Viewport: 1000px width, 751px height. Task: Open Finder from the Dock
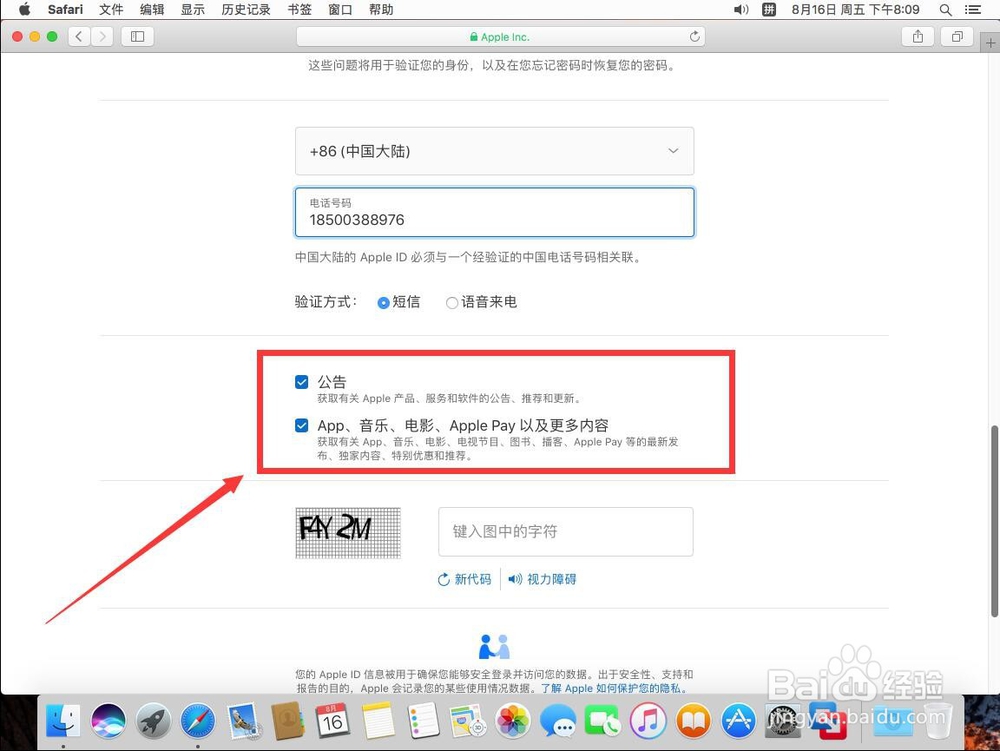(63, 720)
